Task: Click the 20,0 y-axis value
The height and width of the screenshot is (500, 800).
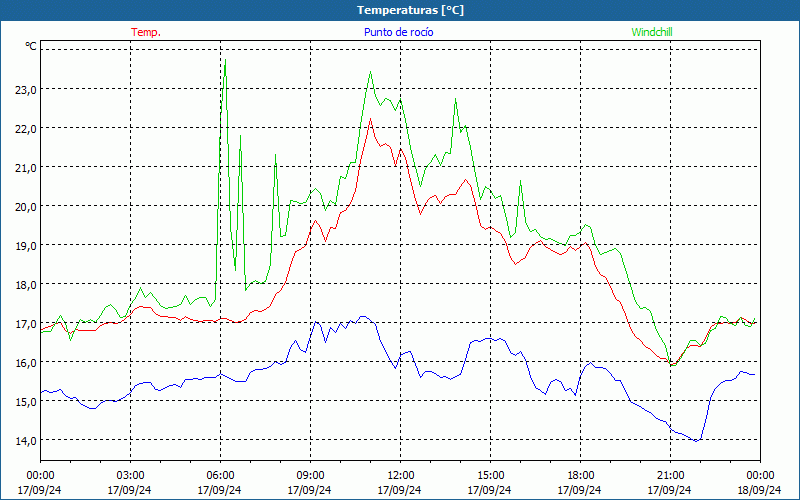Action: coord(26,207)
